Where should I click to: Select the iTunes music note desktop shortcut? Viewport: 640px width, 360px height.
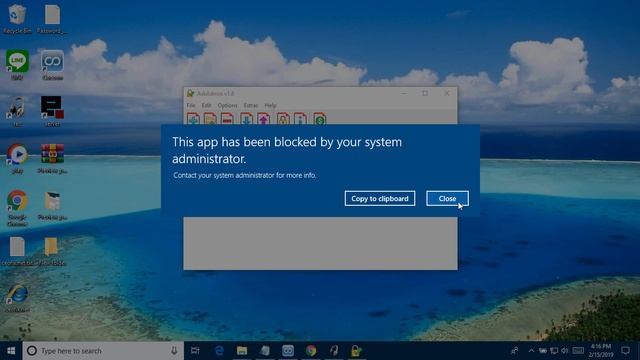point(16,111)
